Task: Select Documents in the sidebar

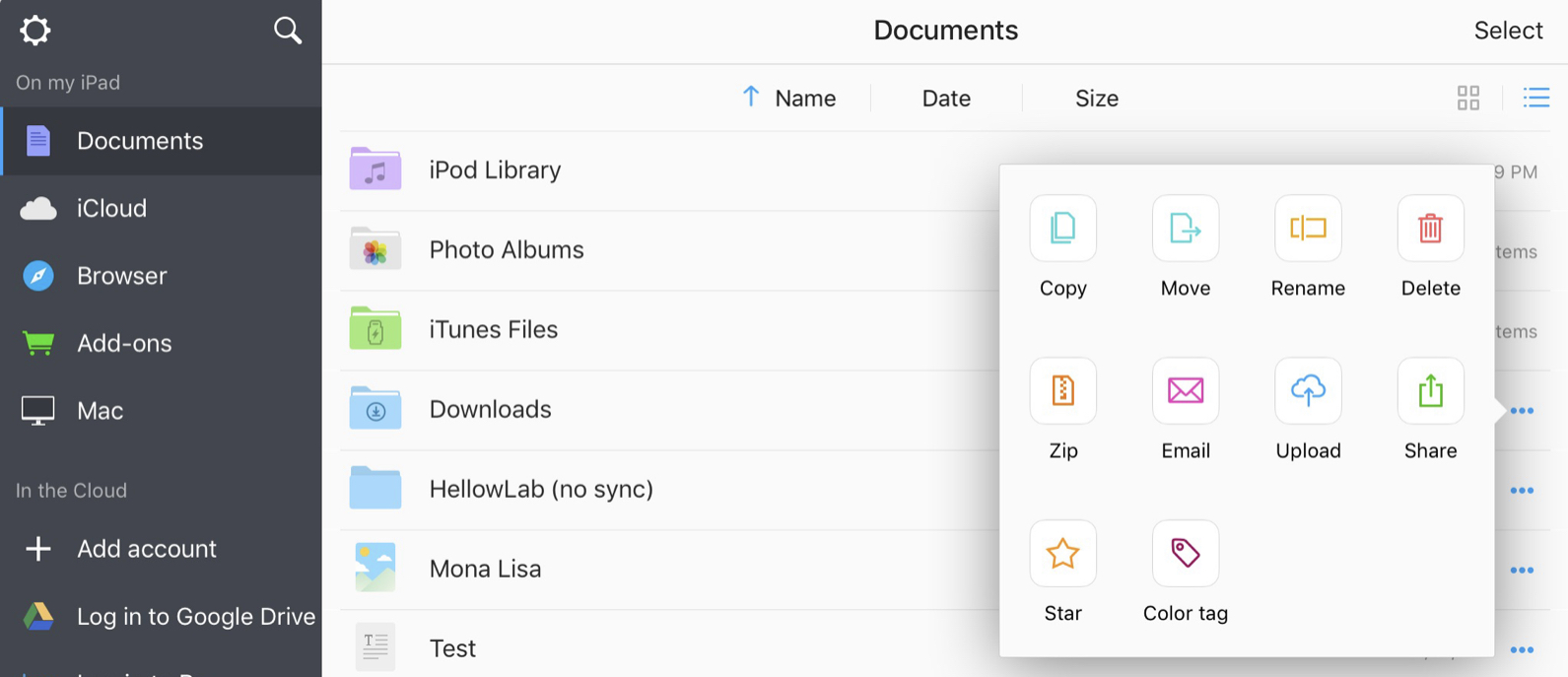Action: [161, 141]
